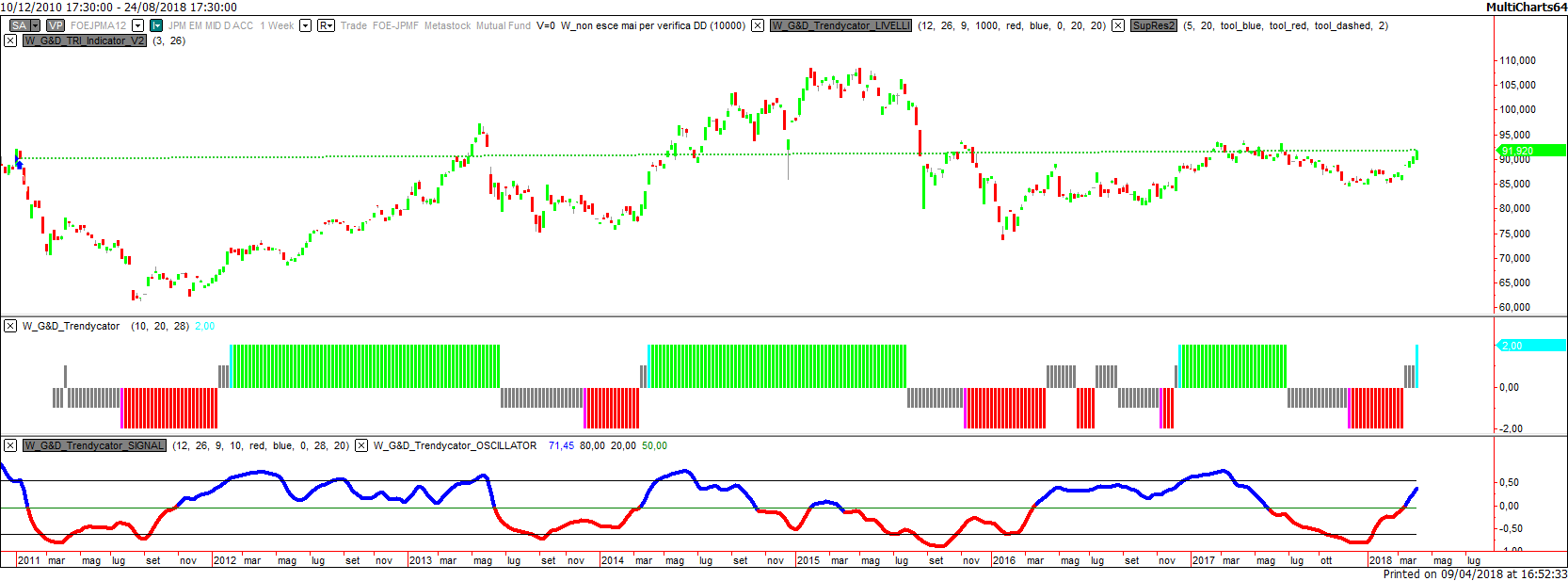Click the Trade label in status line
Screen dimensions: 1568x581
pyautogui.click(x=354, y=25)
